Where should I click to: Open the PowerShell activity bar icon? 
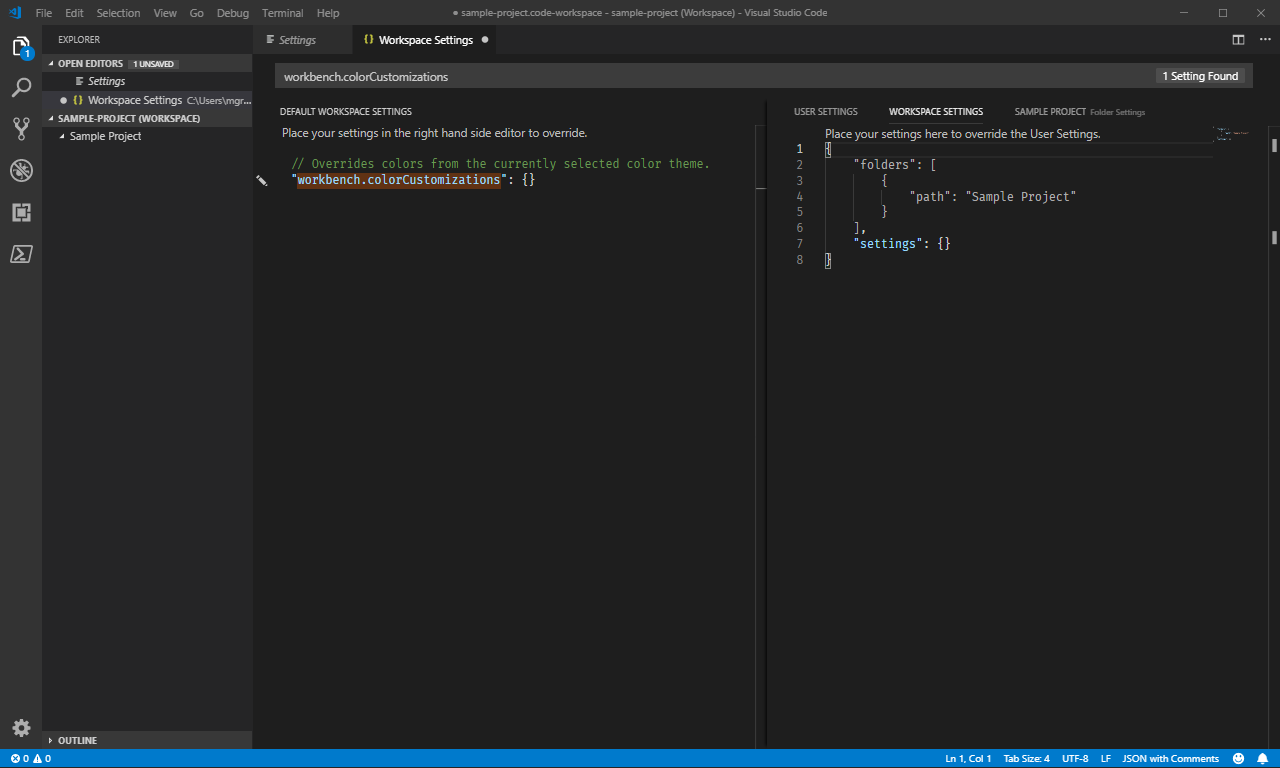click(21, 254)
